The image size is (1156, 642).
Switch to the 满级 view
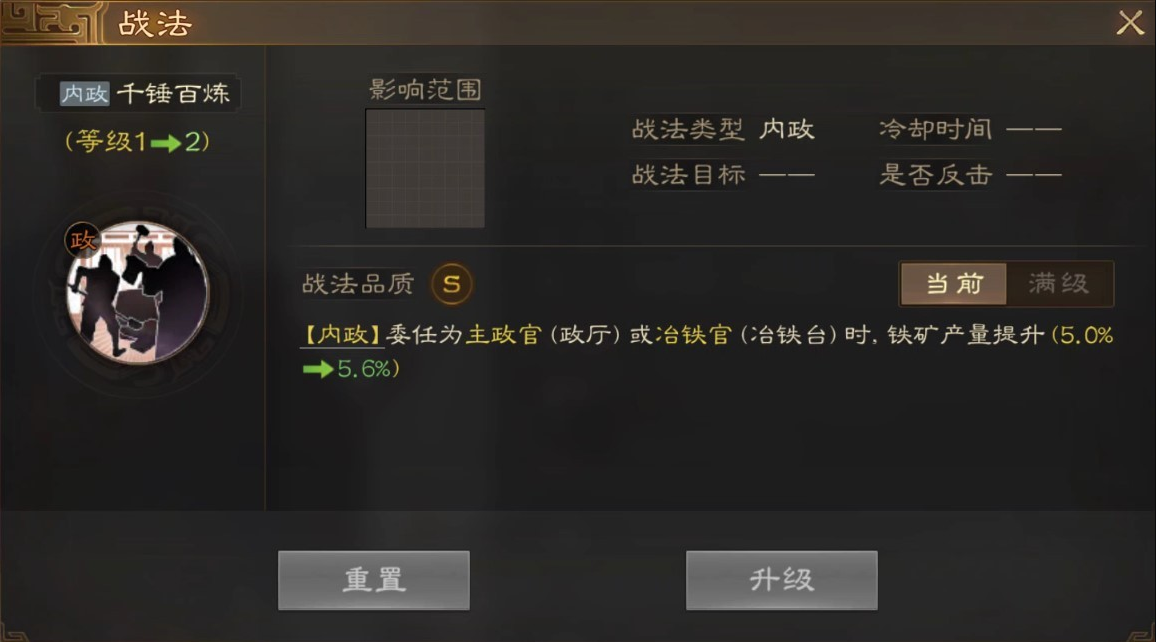pyautogui.click(x=1059, y=284)
